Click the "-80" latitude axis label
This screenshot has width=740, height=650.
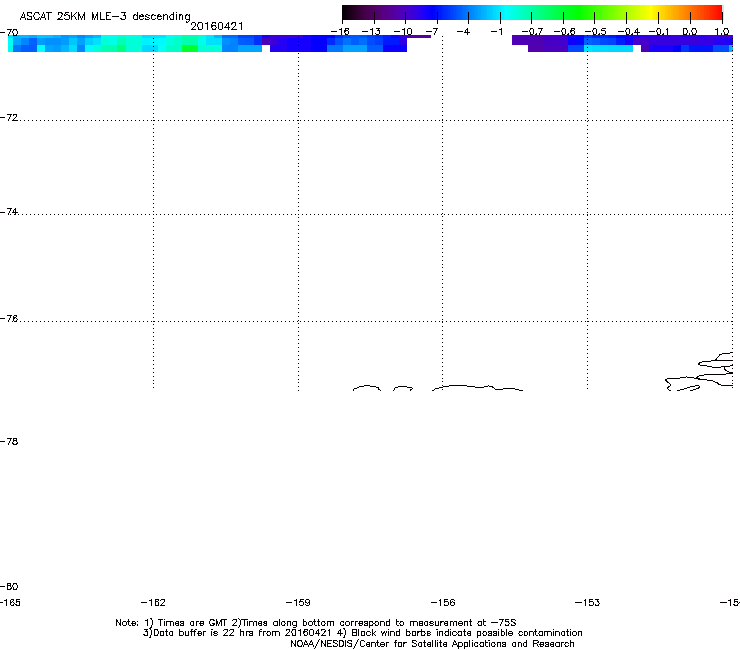tap(9, 586)
